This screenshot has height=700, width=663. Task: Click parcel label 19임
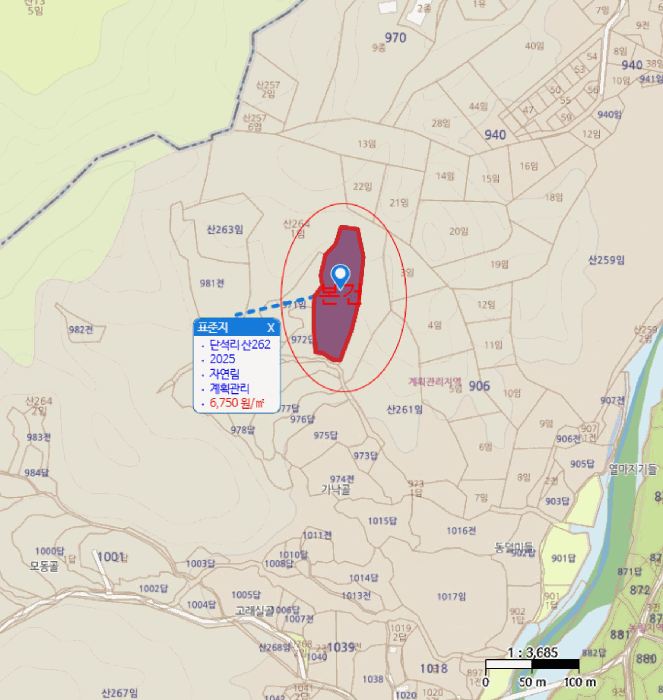point(500,265)
